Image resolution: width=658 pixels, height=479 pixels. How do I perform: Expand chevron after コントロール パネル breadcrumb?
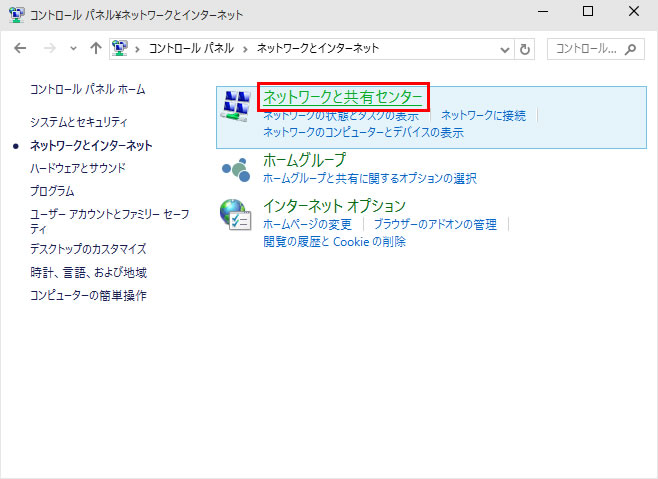pos(245,49)
